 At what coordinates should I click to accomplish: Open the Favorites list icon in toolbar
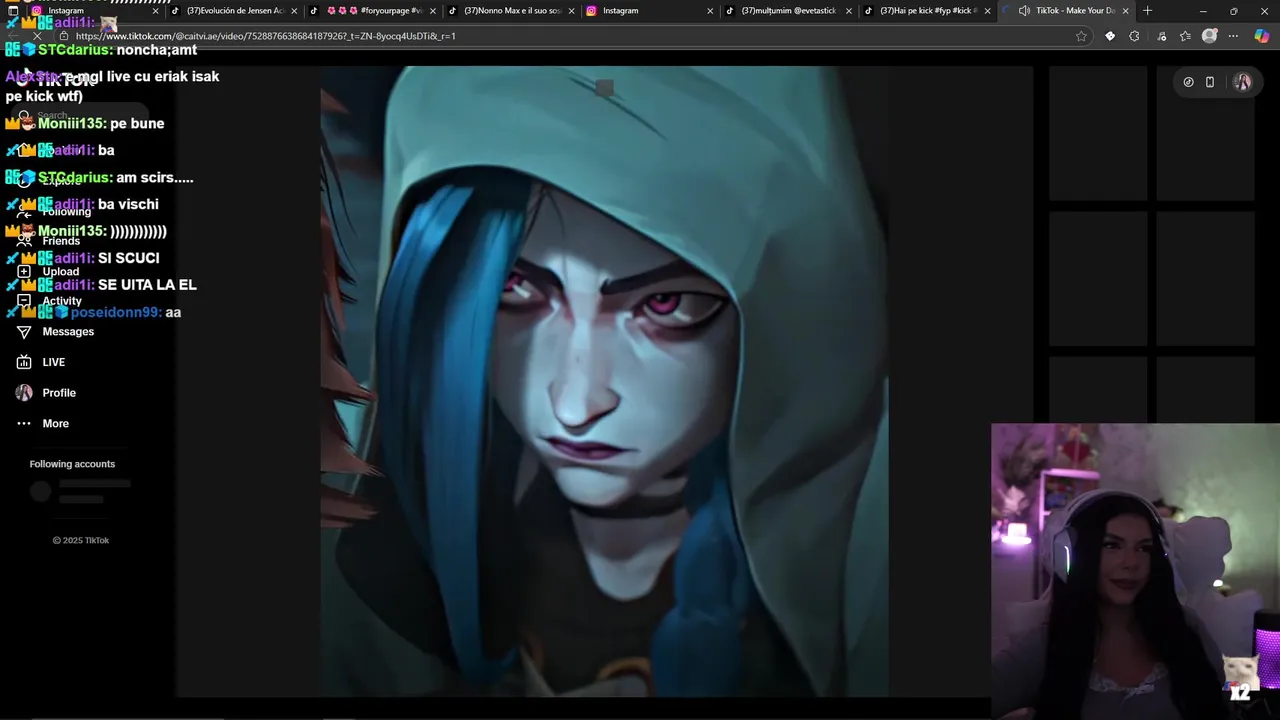click(x=1185, y=36)
